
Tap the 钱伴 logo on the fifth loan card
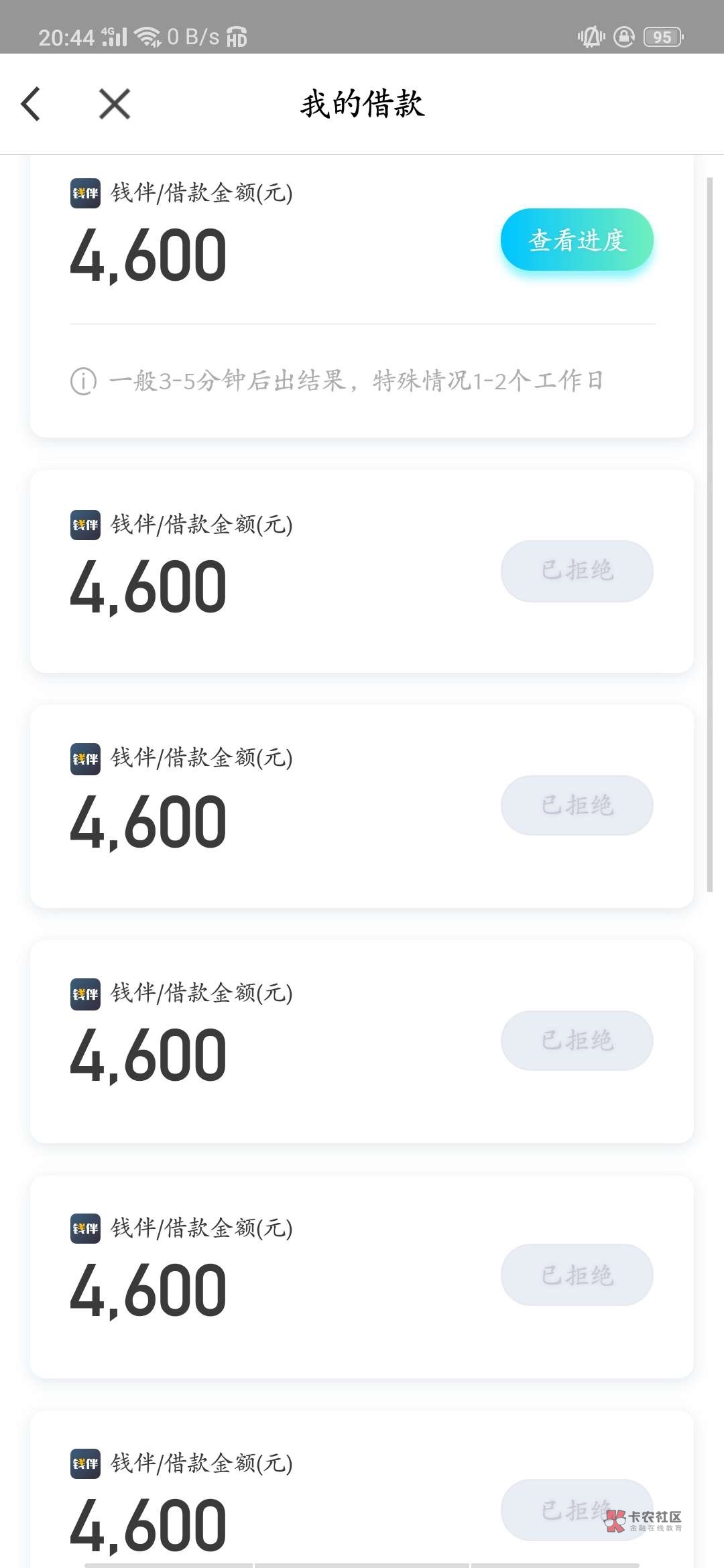point(86,1229)
